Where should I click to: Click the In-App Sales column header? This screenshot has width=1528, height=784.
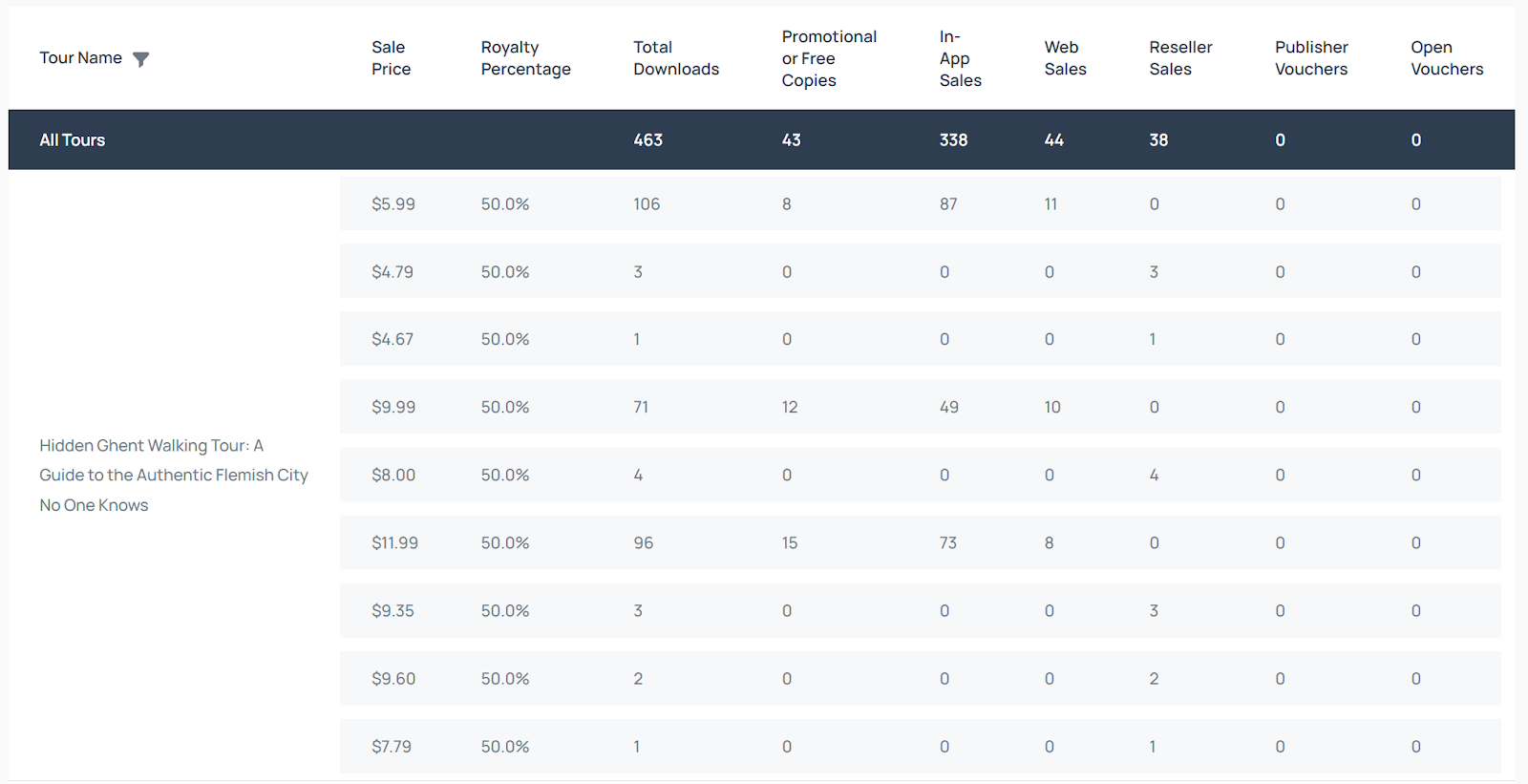pos(960,58)
